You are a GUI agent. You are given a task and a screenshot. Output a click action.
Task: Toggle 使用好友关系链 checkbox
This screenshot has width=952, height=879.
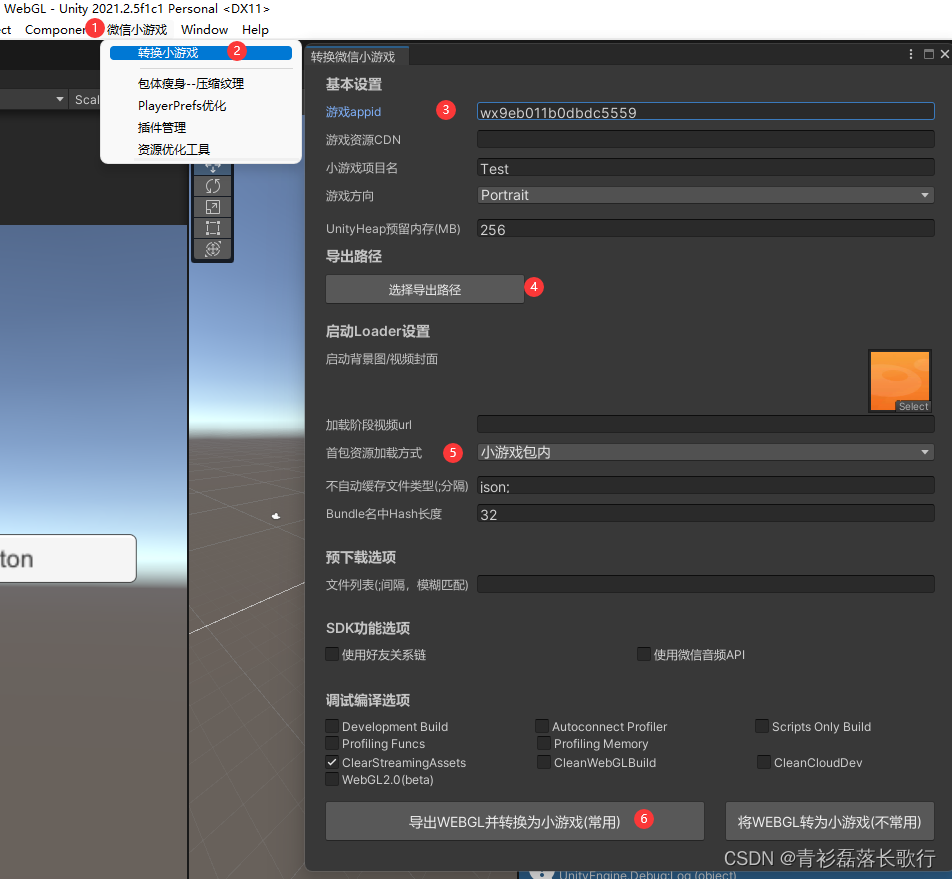point(332,654)
